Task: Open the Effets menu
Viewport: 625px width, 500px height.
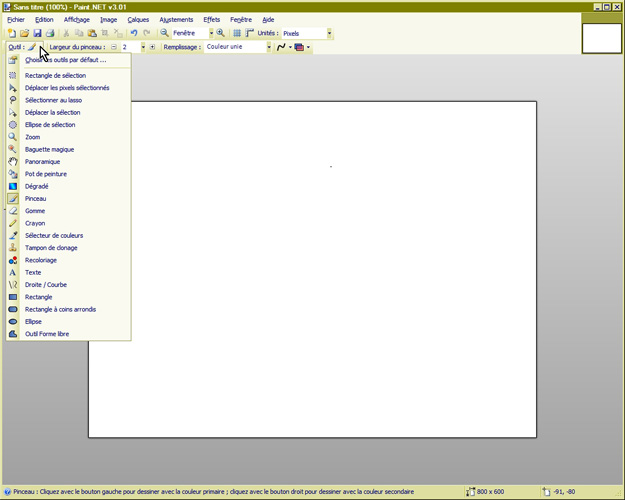Action: 211,19
